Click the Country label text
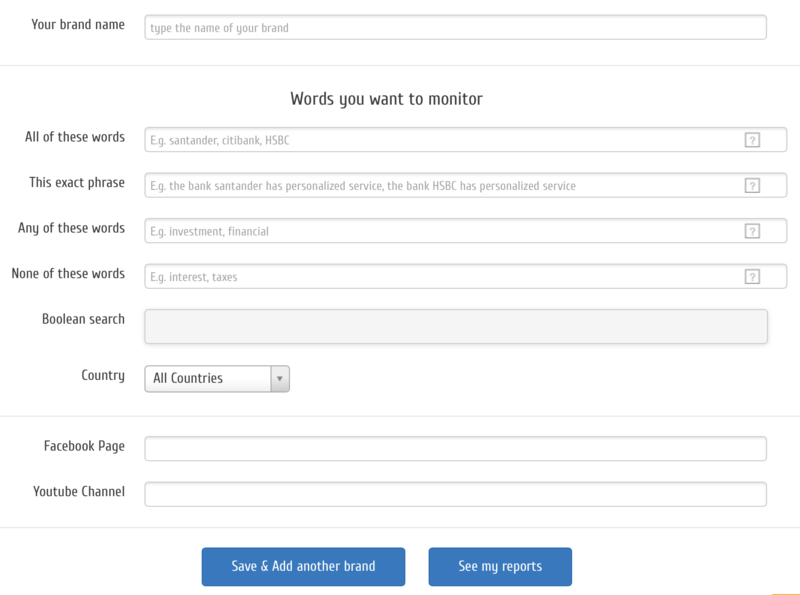Viewport: 800px width, 595px height. pyautogui.click(x=103, y=375)
